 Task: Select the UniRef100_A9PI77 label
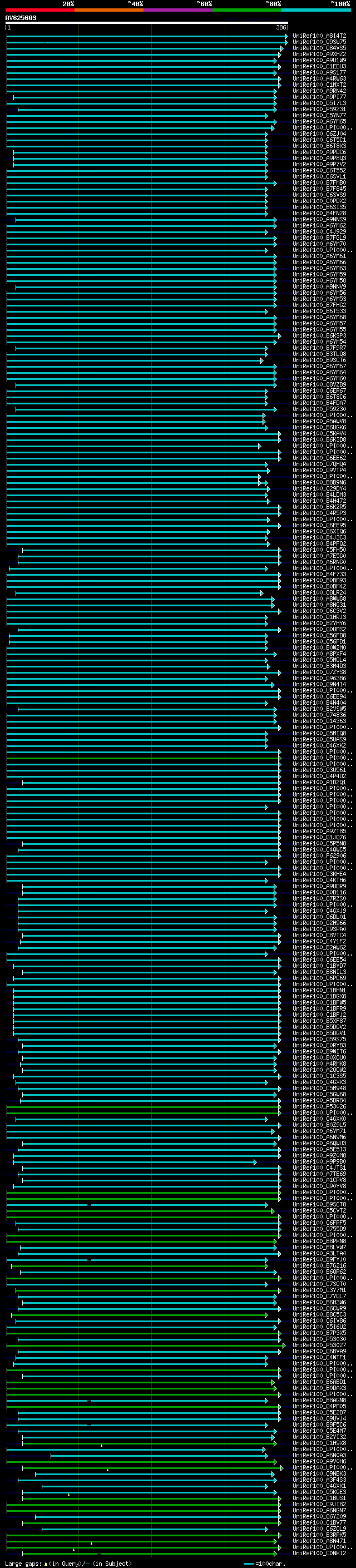[319, 97]
